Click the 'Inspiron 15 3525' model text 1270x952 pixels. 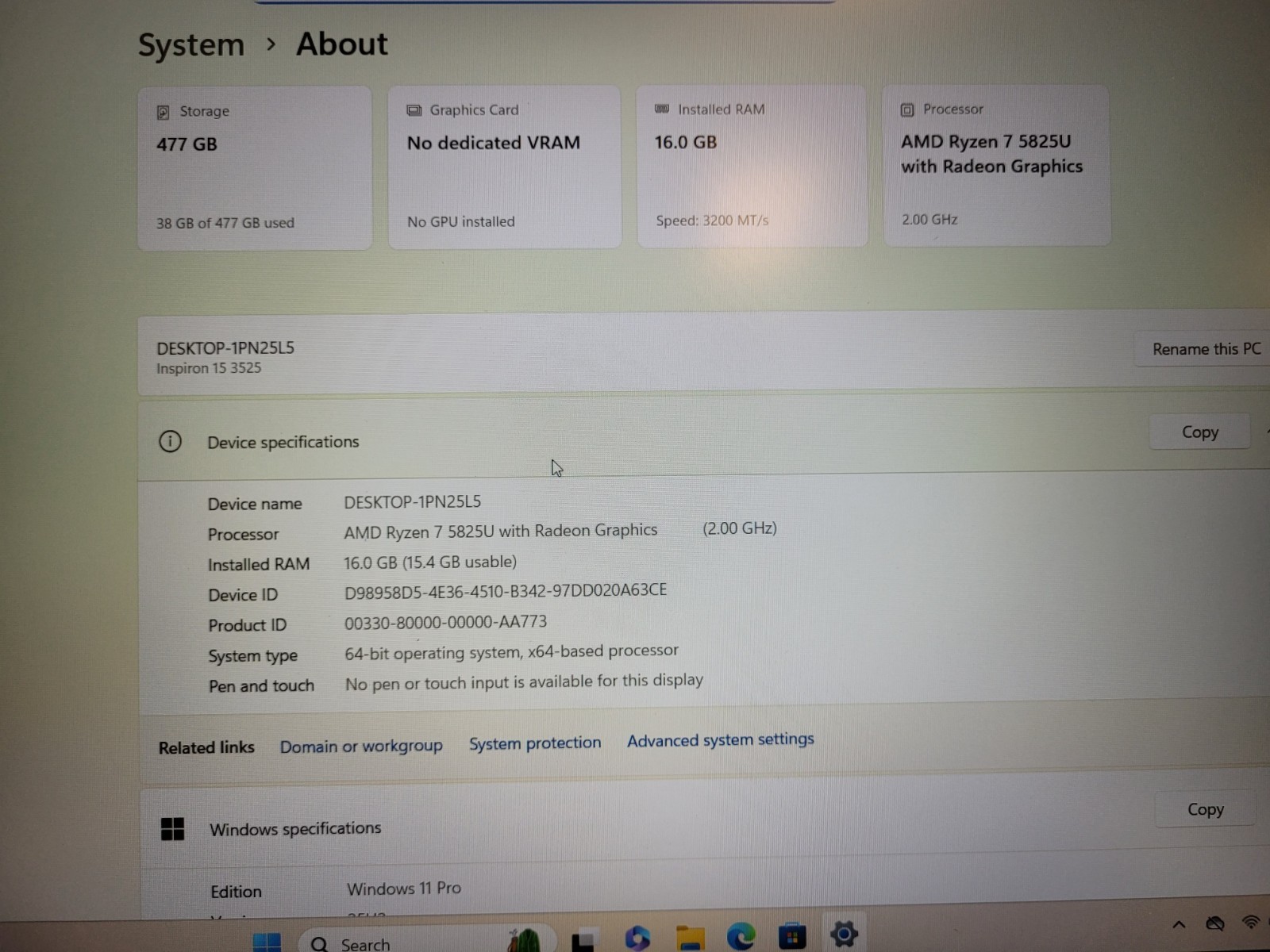(209, 368)
